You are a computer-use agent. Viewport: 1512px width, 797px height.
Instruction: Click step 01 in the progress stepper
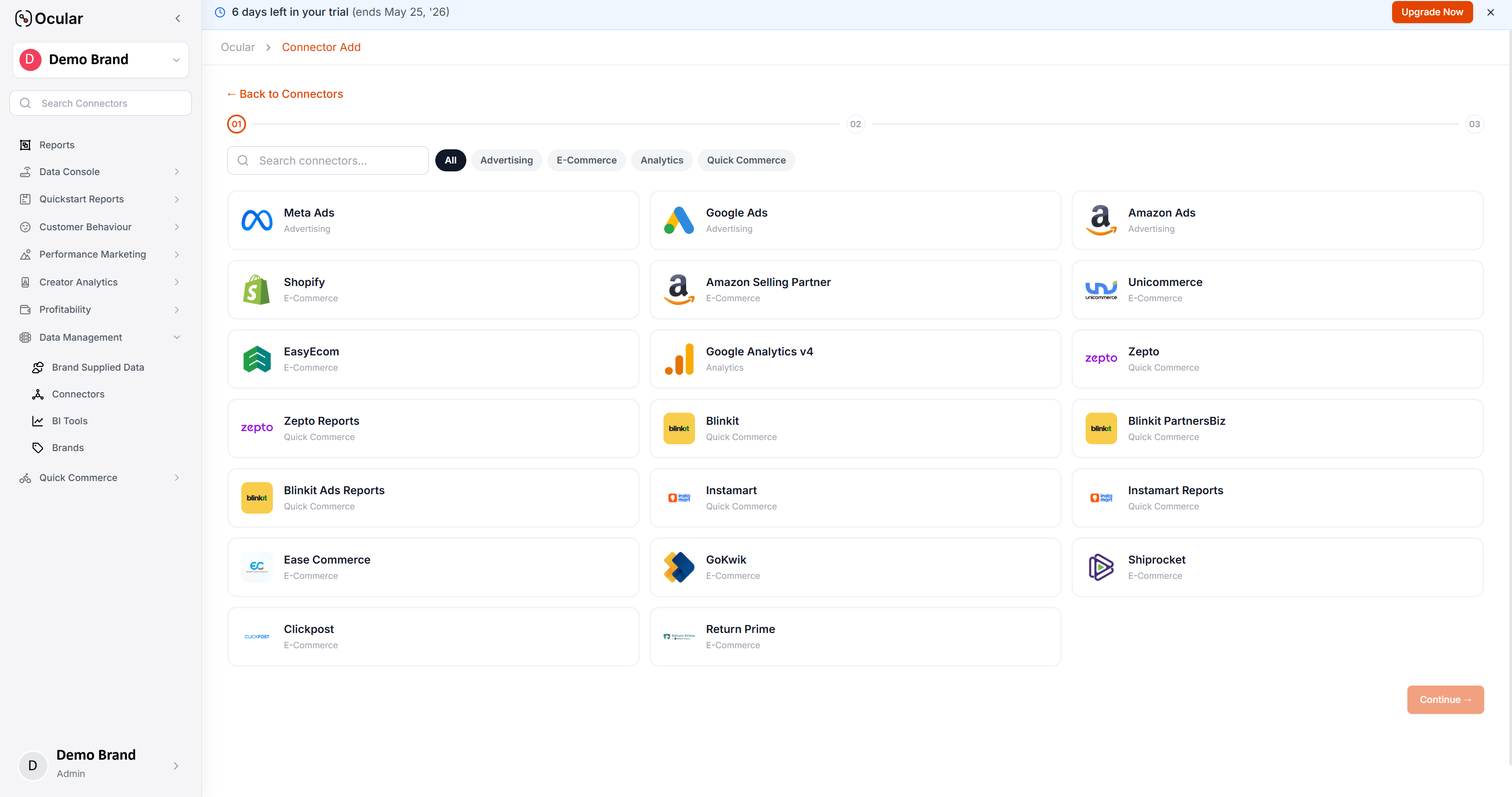pyautogui.click(x=237, y=124)
